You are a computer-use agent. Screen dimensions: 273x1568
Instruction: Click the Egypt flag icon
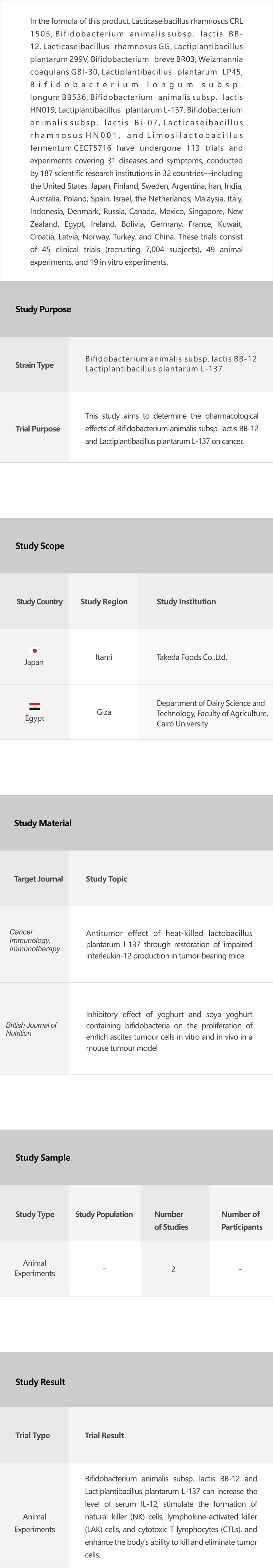[x=35, y=706]
